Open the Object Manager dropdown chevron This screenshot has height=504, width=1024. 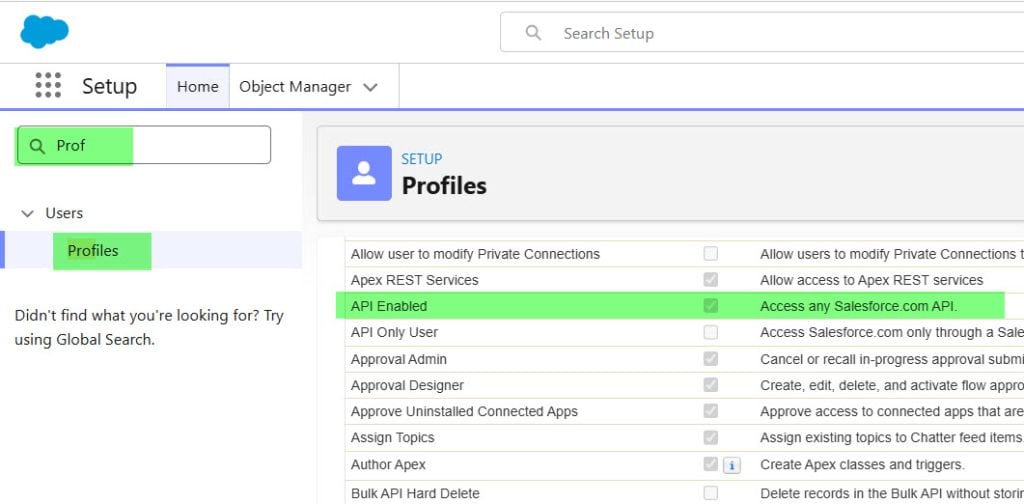370,87
